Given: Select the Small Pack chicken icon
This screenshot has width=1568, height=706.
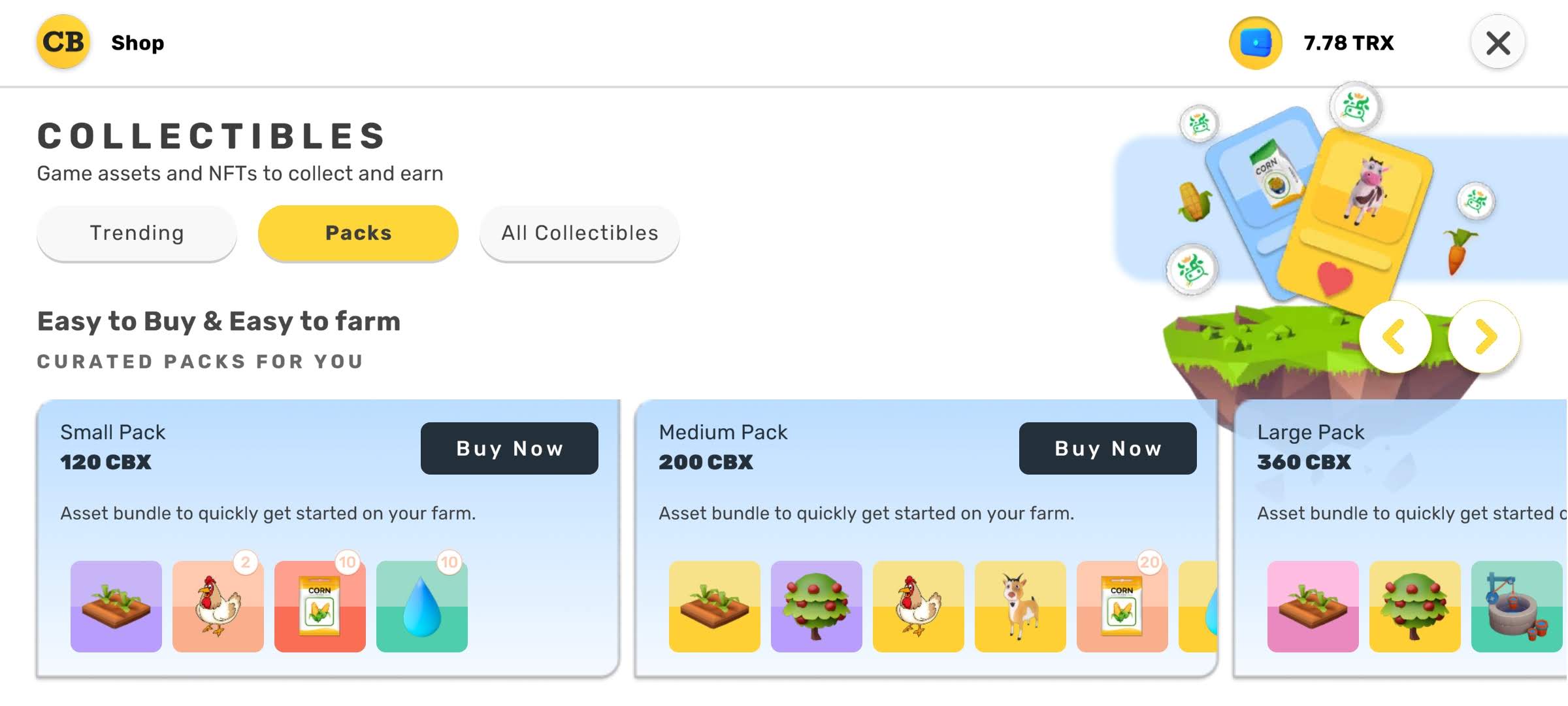Looking at the screenshot, I should (218, 606).
